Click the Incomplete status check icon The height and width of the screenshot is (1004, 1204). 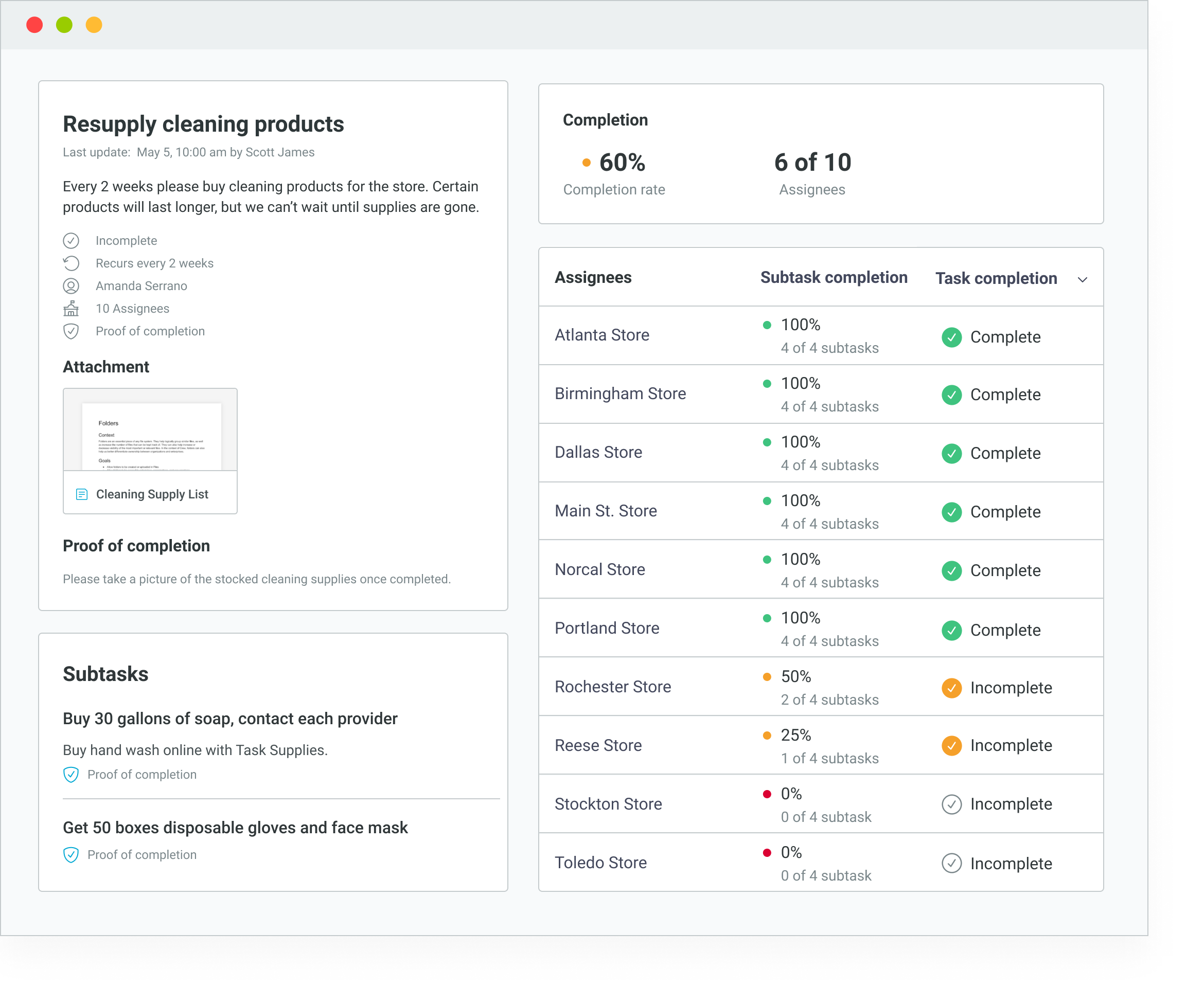[x=71, y=241]
